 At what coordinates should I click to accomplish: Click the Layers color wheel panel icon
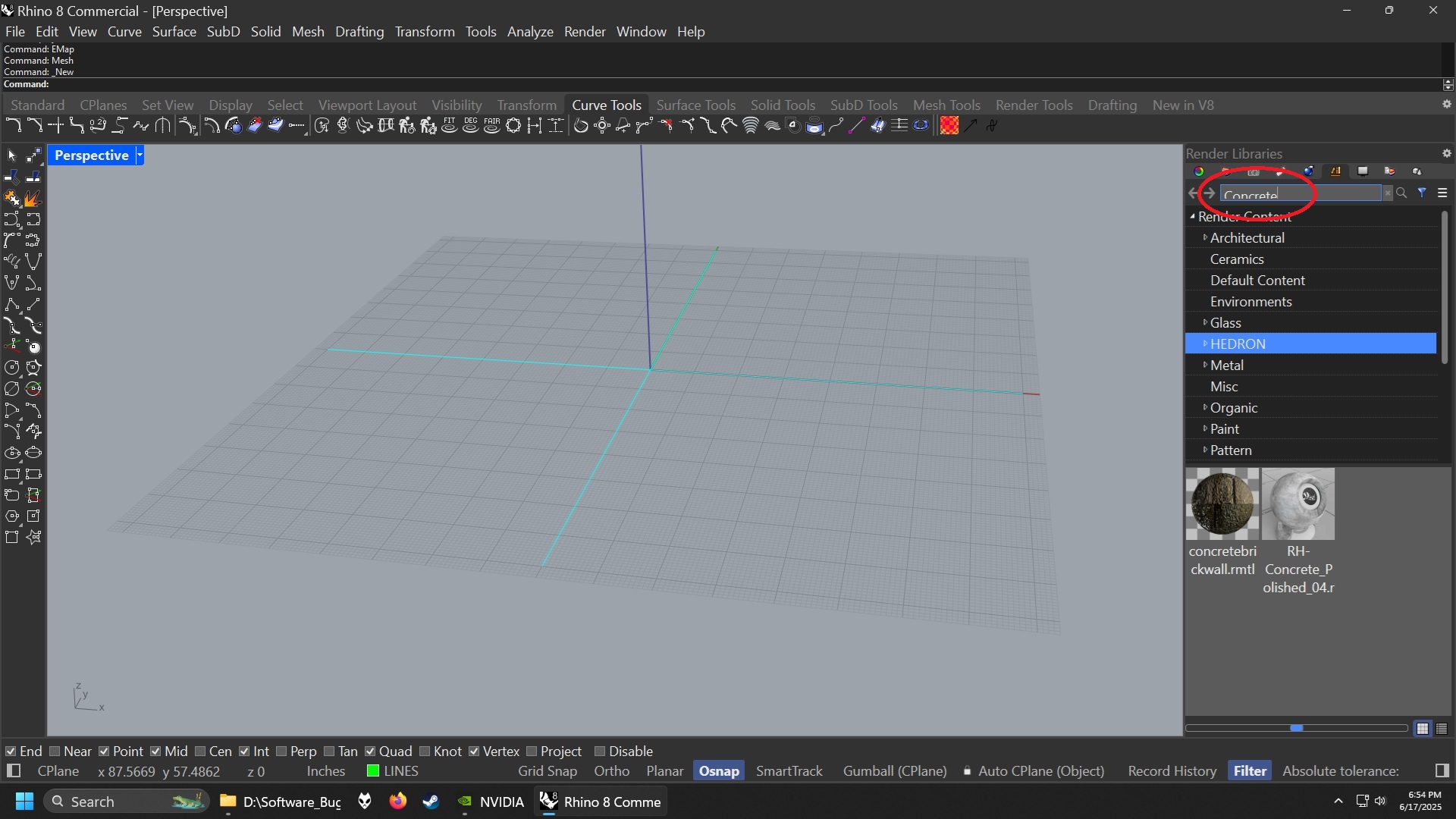[x=1199, y=171]
